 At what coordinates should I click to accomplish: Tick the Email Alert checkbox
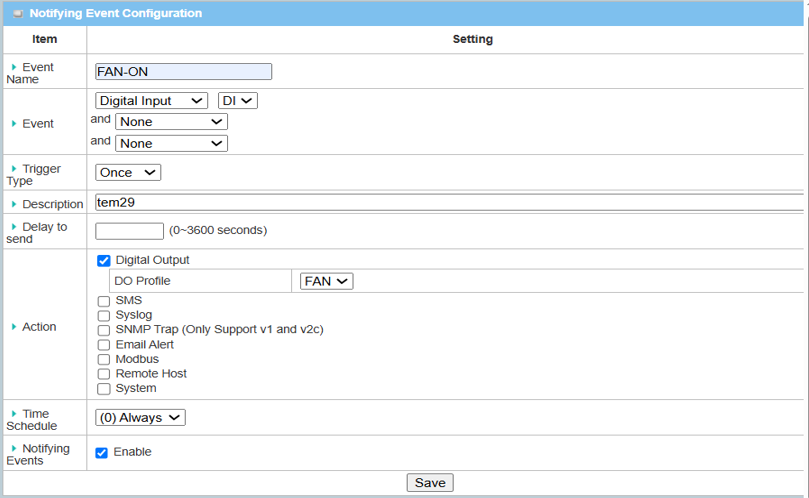pos(104,345)
